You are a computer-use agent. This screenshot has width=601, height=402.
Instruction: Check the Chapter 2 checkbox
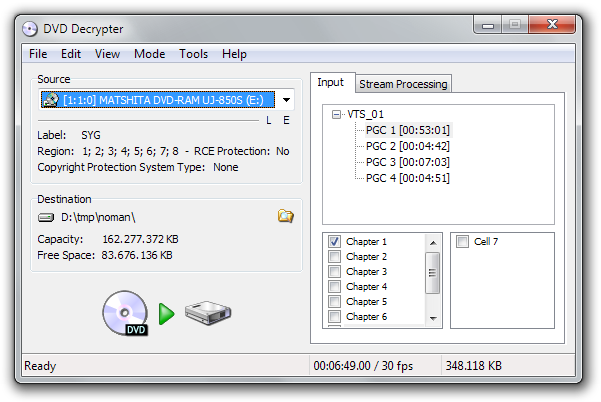[334, 256]
